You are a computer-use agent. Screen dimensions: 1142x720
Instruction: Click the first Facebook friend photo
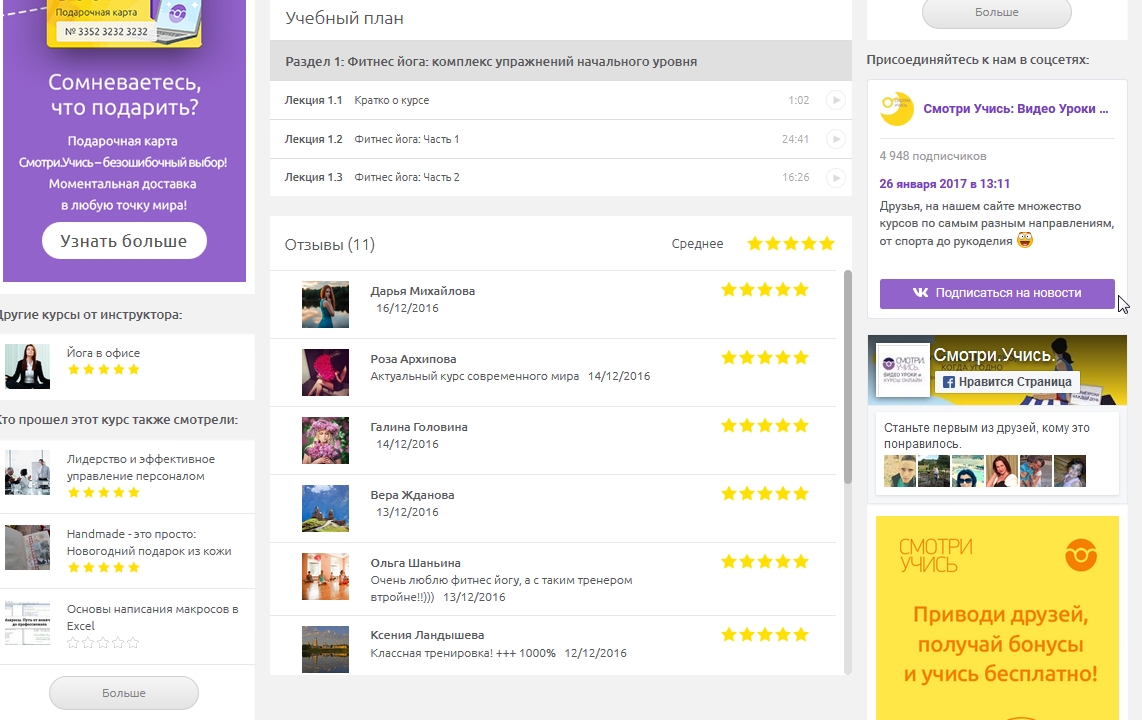pos(900,471)
